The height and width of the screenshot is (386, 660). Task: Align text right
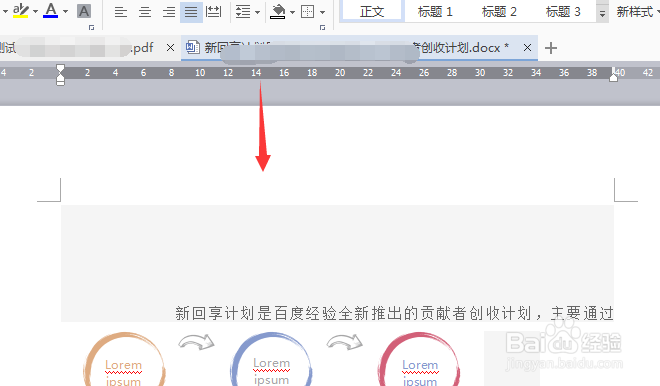(x=168, y=12)
